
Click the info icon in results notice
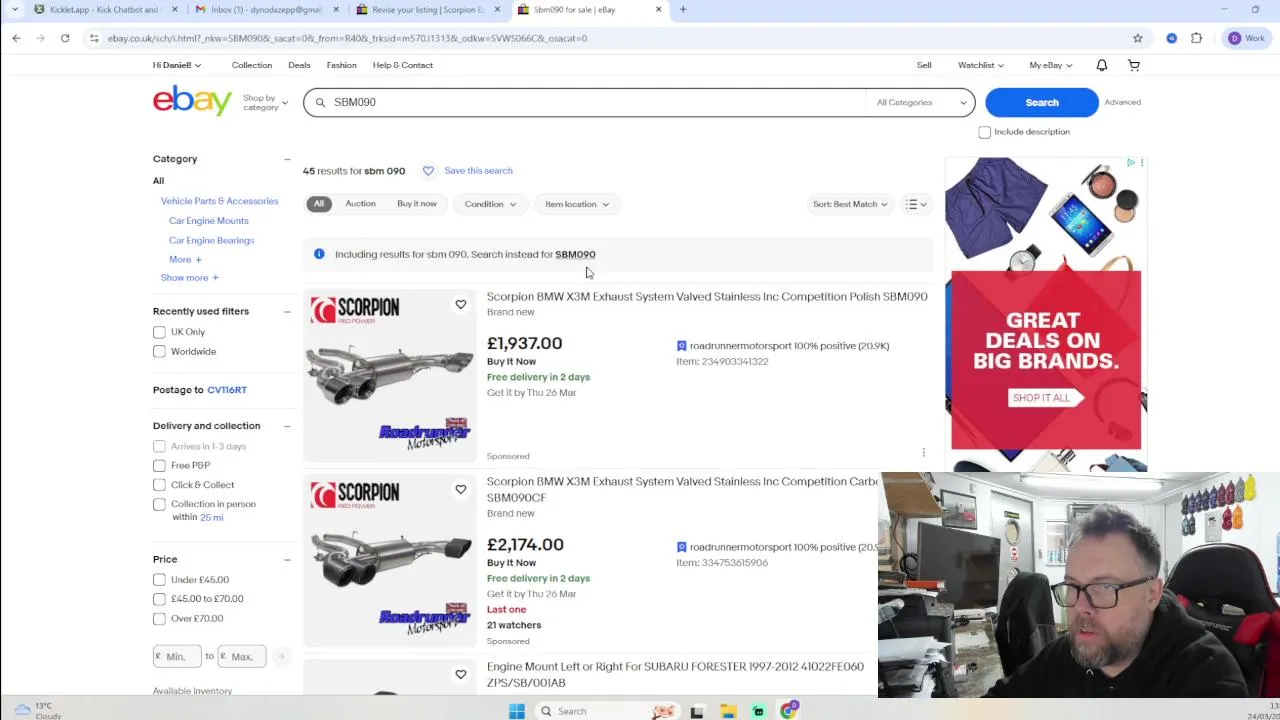click(x=319, y=254)
